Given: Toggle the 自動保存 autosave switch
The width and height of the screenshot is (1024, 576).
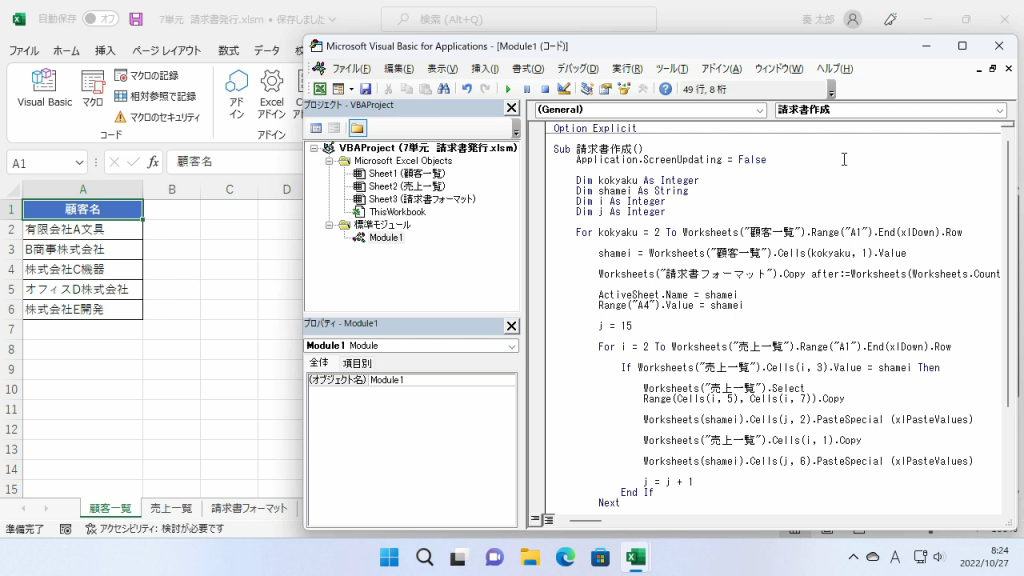Looking at the screenshot, I should coord(100,19).
